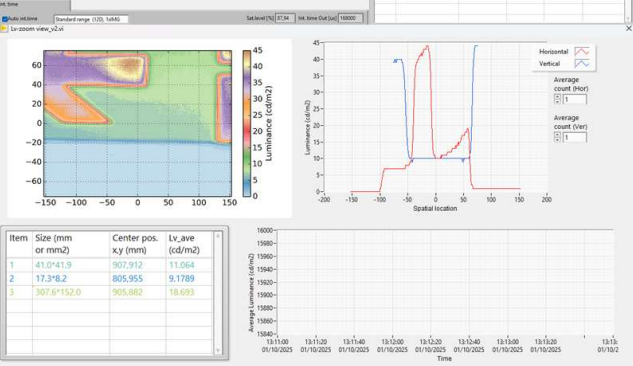Viewport: 633px width, 366px height.
Task: Click center position cell 907,912
Action: 138,265
